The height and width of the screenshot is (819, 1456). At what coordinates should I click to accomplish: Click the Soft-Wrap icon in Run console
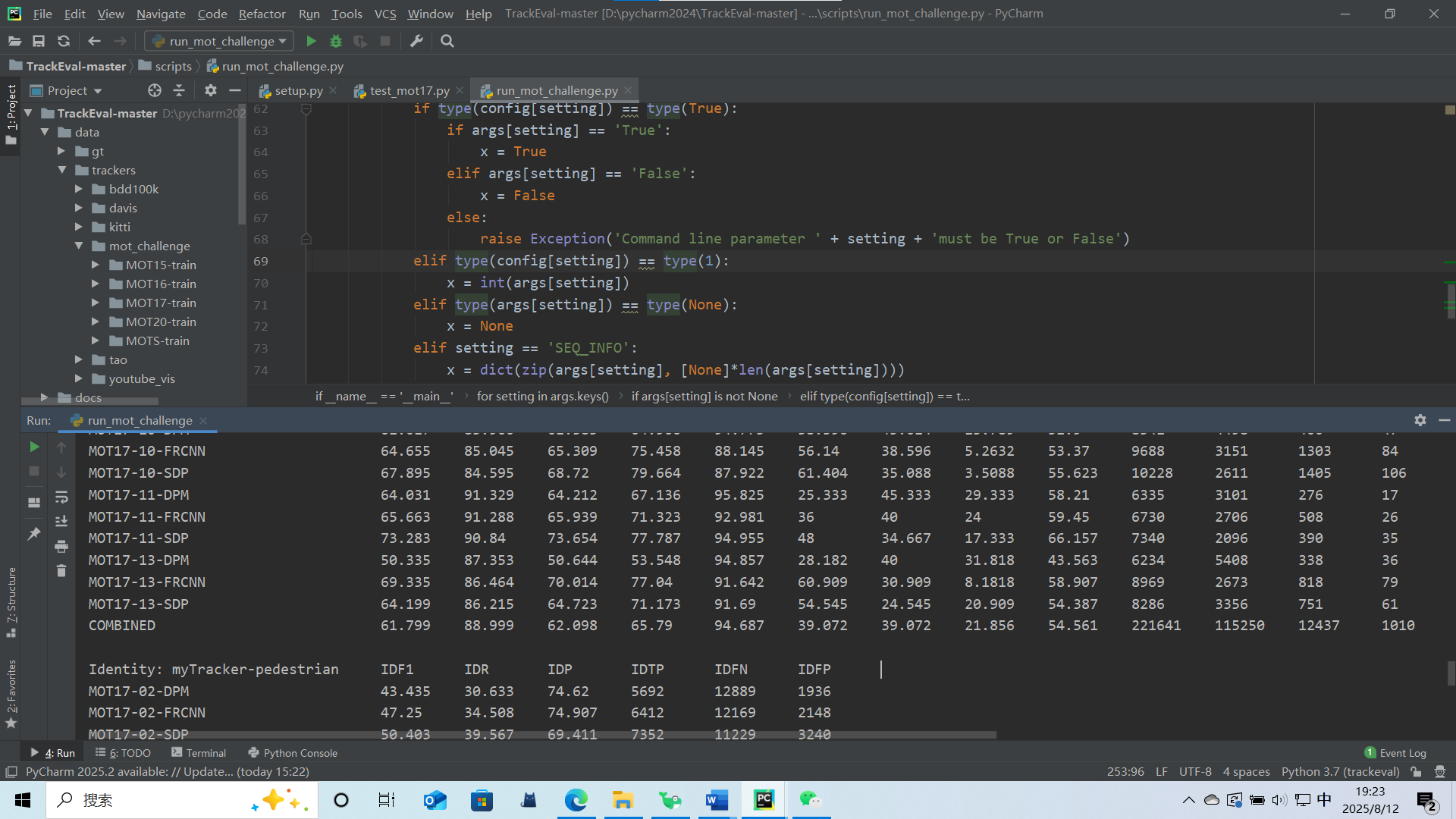click(x=61, y=497)
